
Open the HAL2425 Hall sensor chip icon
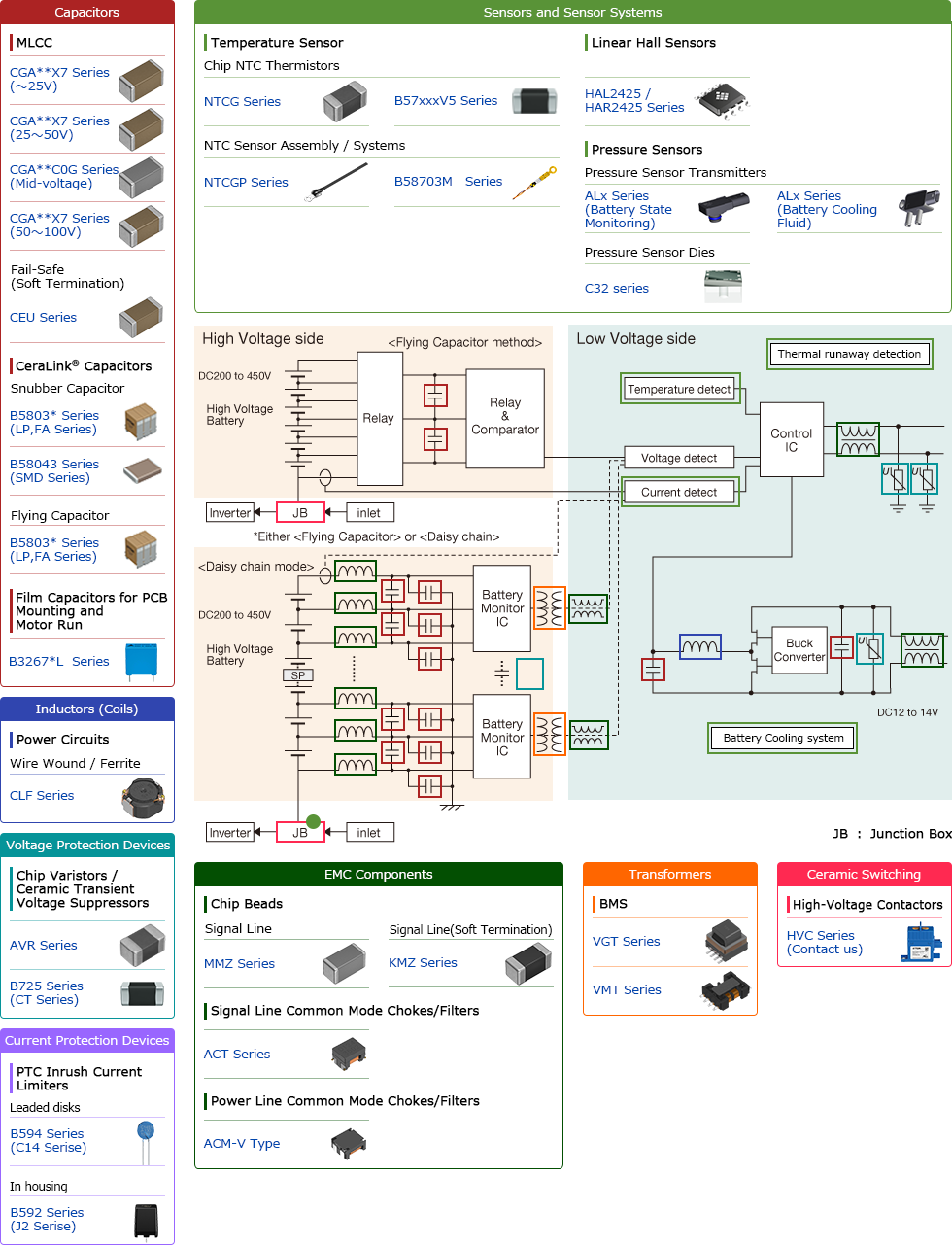pyautogui.click(x=721, y=100)
